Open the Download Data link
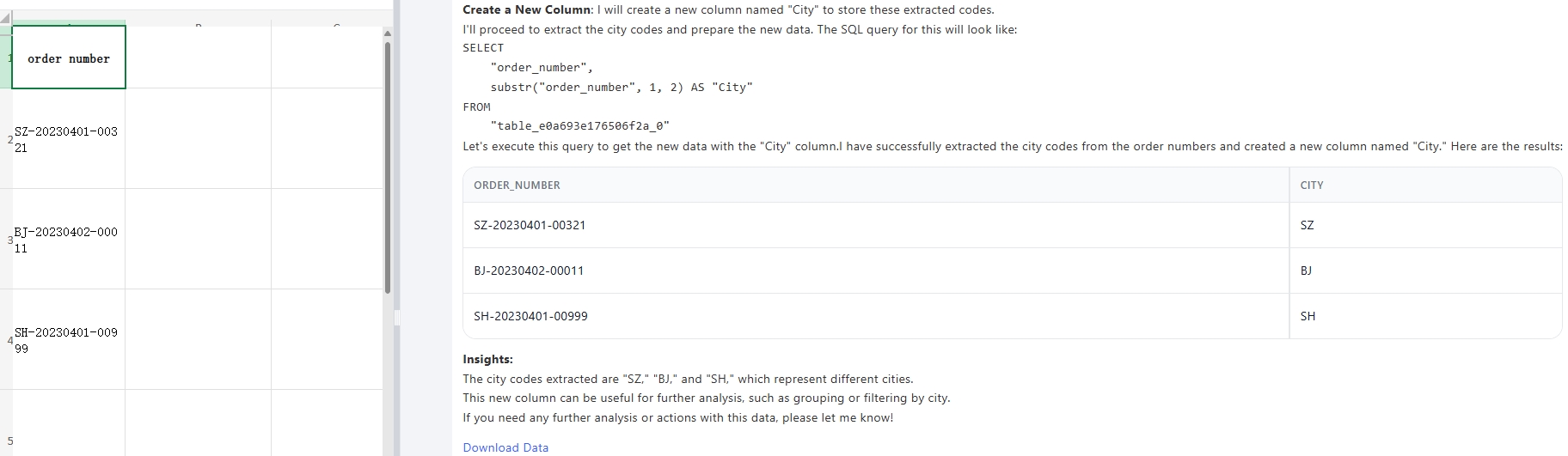The height and width of the screenshot is (456, 1568). point(505,447)
